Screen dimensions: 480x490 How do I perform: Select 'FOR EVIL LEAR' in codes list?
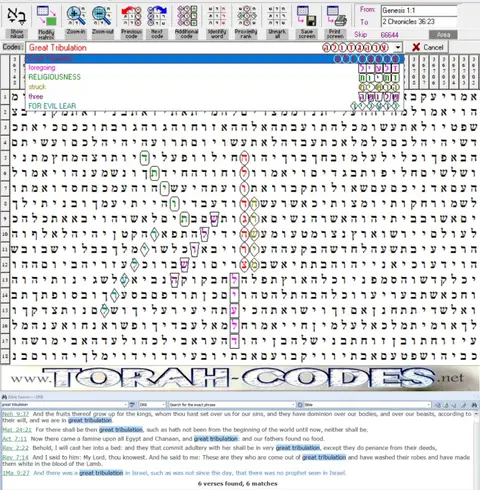(215, 106)
